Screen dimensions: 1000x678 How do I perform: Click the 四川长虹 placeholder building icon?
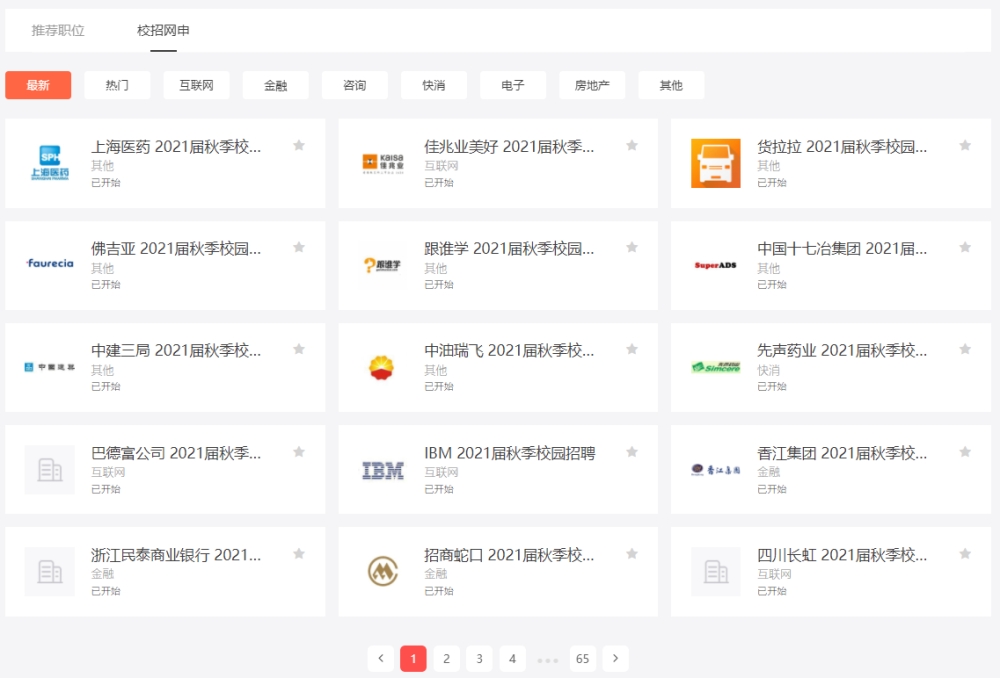click(716, 571)
